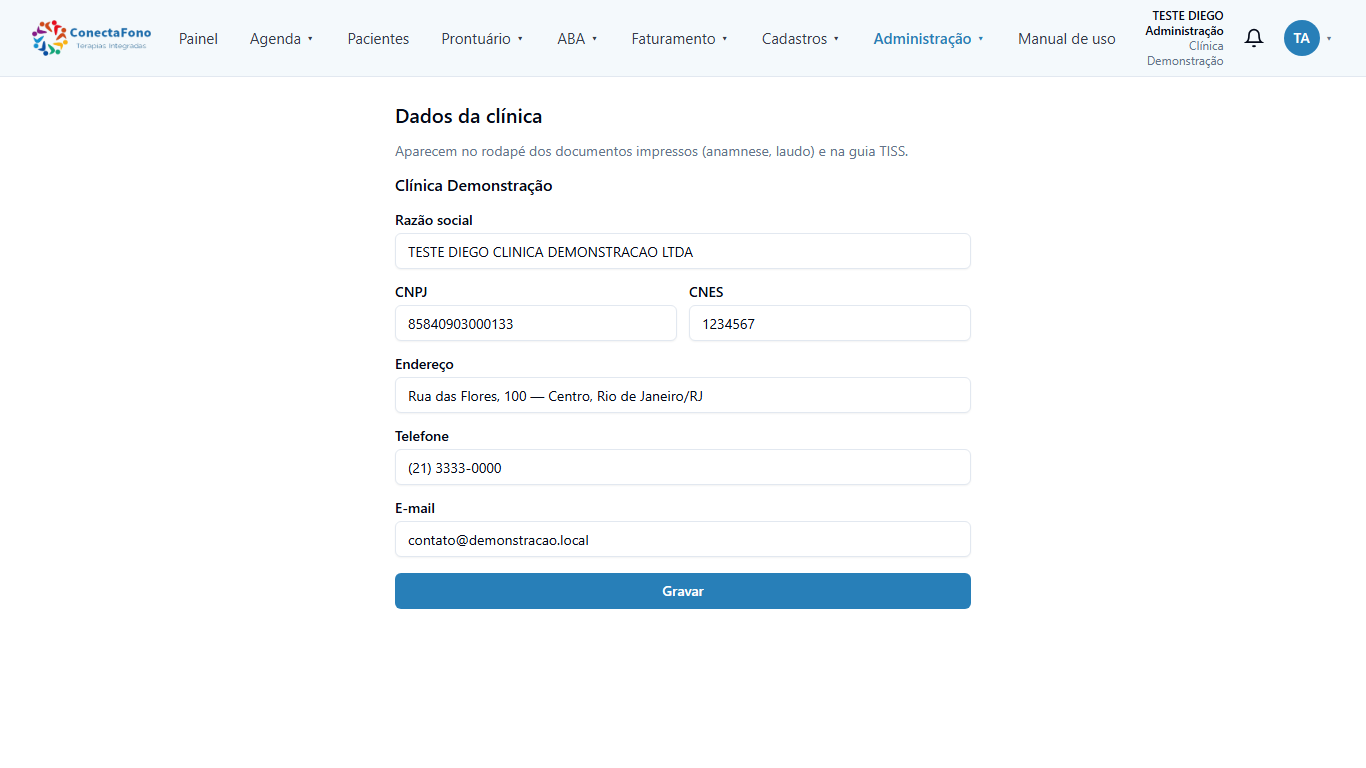Expand the Administração dropdown menu

click(929, 39)
